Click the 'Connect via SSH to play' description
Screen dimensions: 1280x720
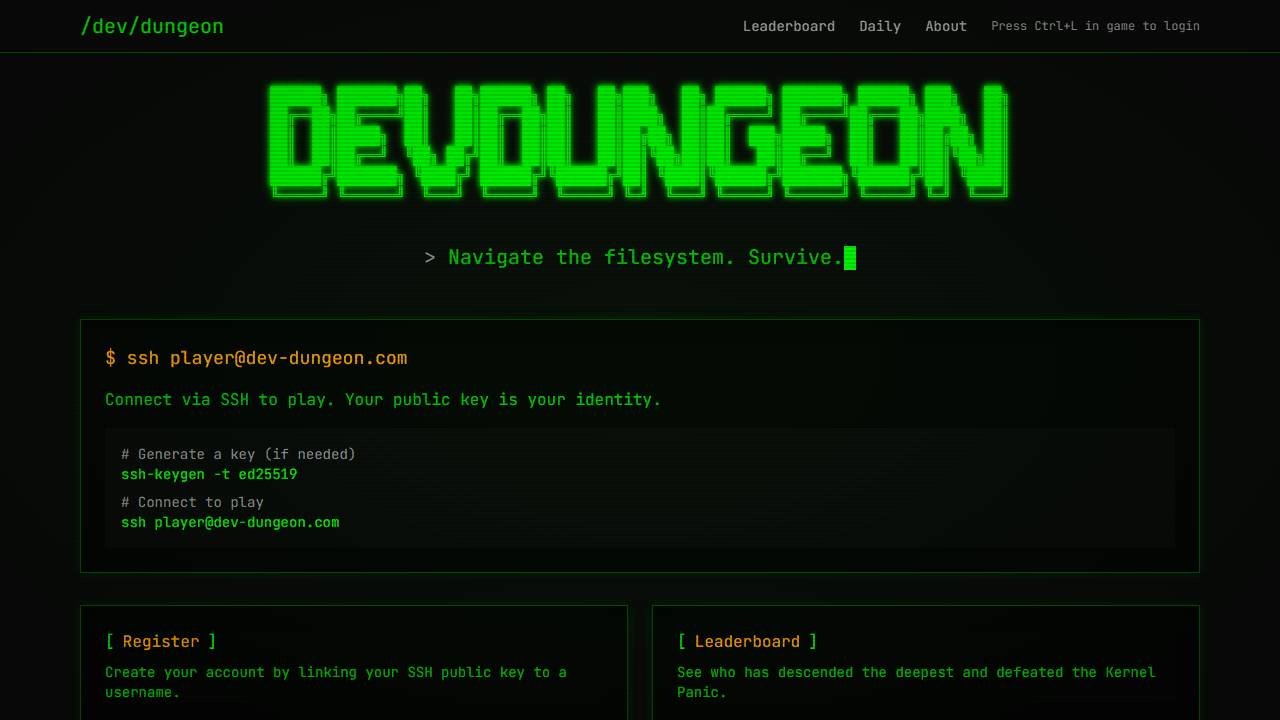pos(383,399)
